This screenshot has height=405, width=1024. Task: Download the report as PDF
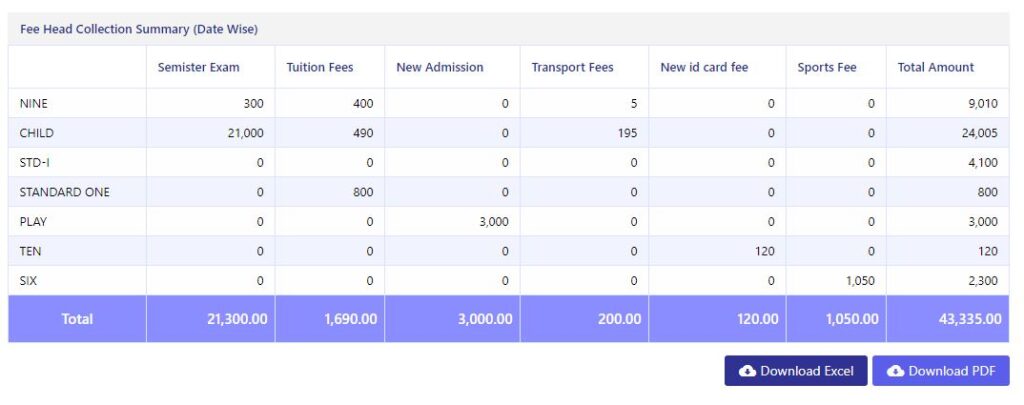(x=940, y=371)
